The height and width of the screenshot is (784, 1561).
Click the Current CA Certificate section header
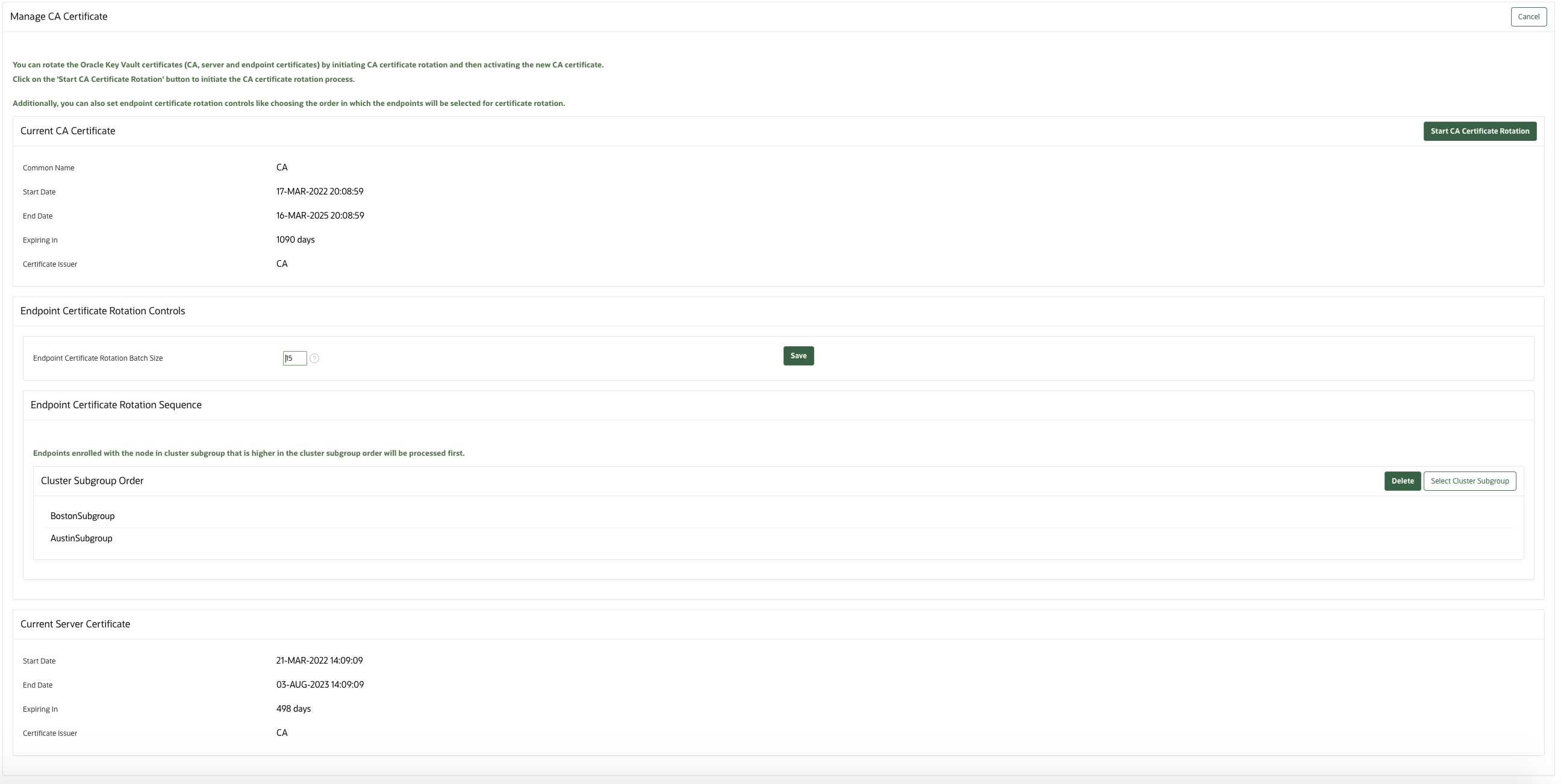click(68, 130)
